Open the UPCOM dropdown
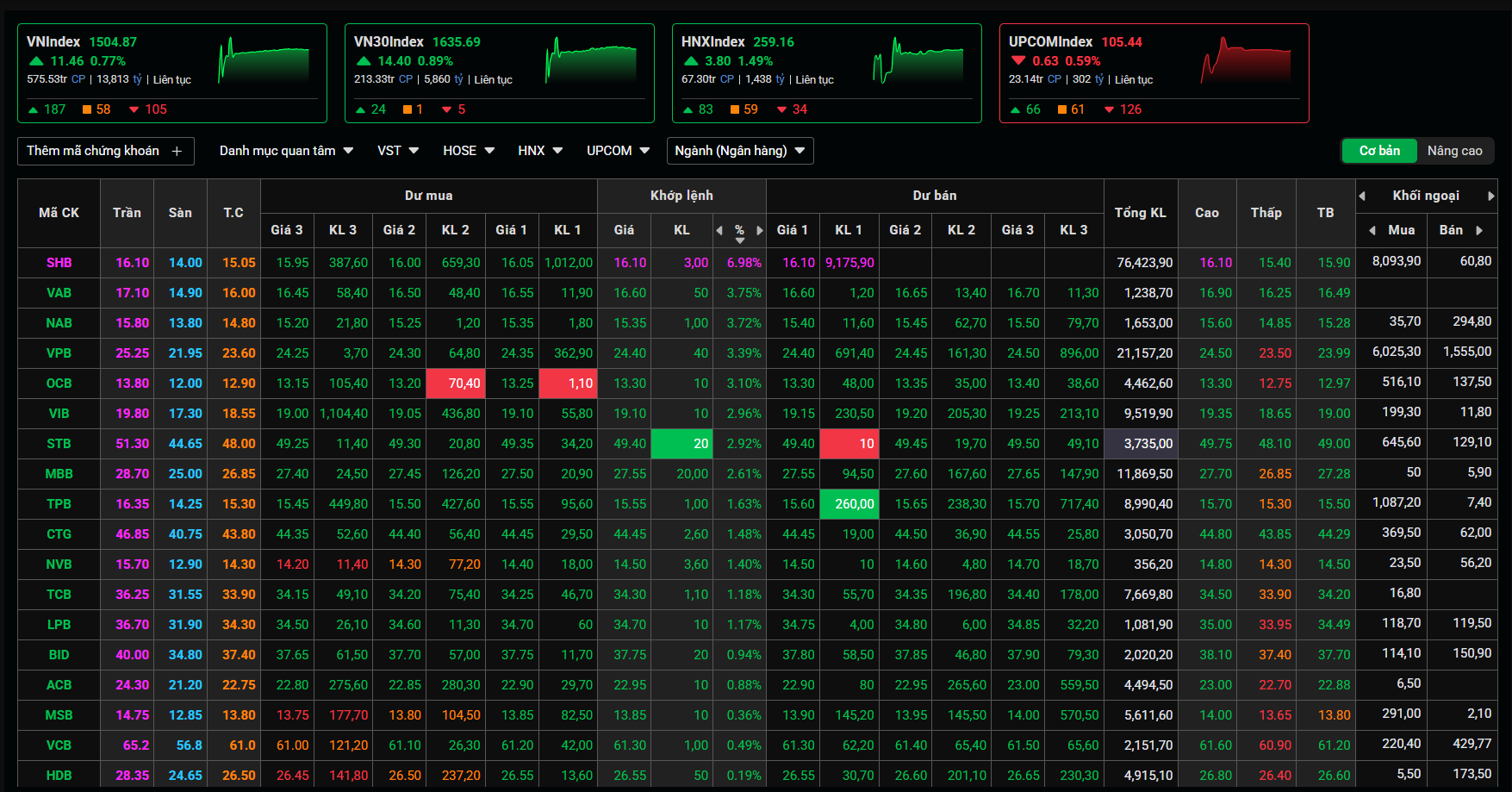 [618, 151]
